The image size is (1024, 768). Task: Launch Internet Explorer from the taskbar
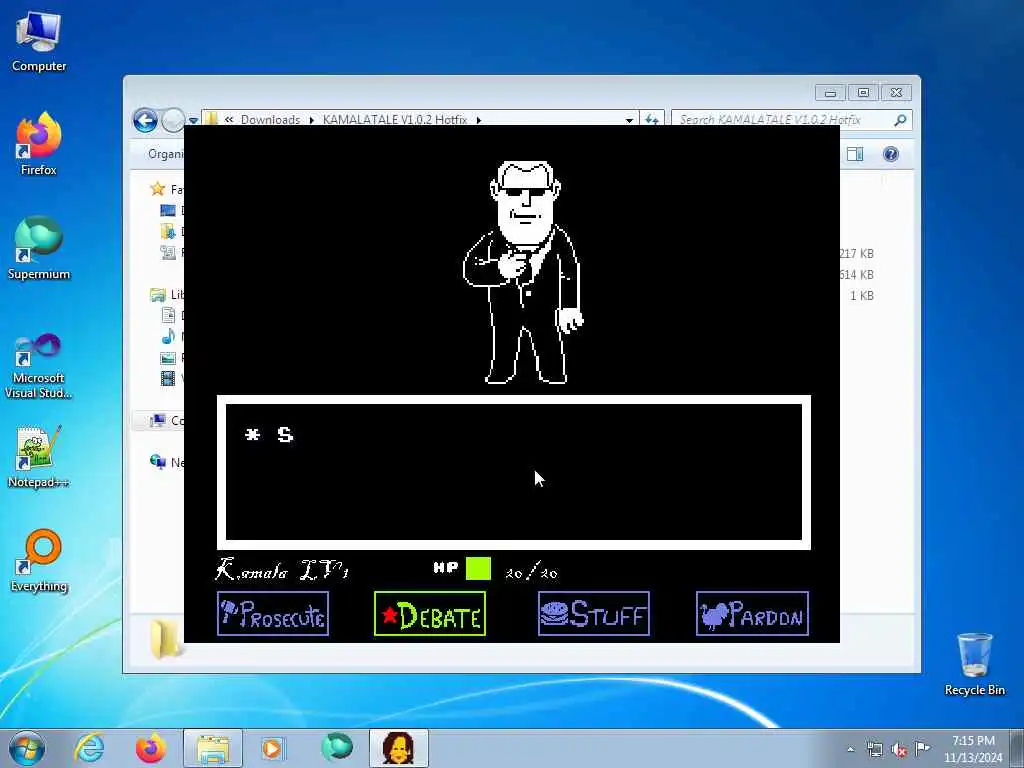(89, 748)
